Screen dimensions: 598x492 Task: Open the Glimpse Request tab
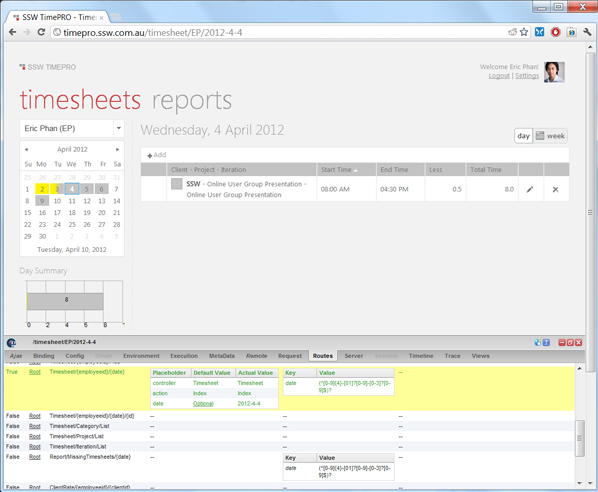pyautogui.click(x=290, y=356)
